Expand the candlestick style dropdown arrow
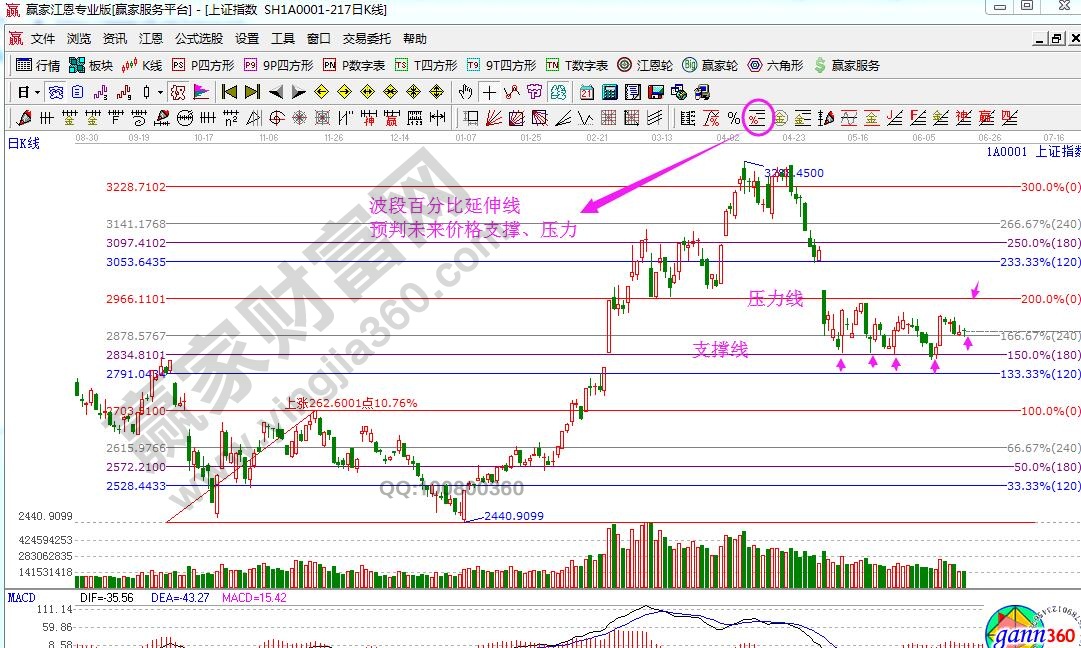 (160, 92)
